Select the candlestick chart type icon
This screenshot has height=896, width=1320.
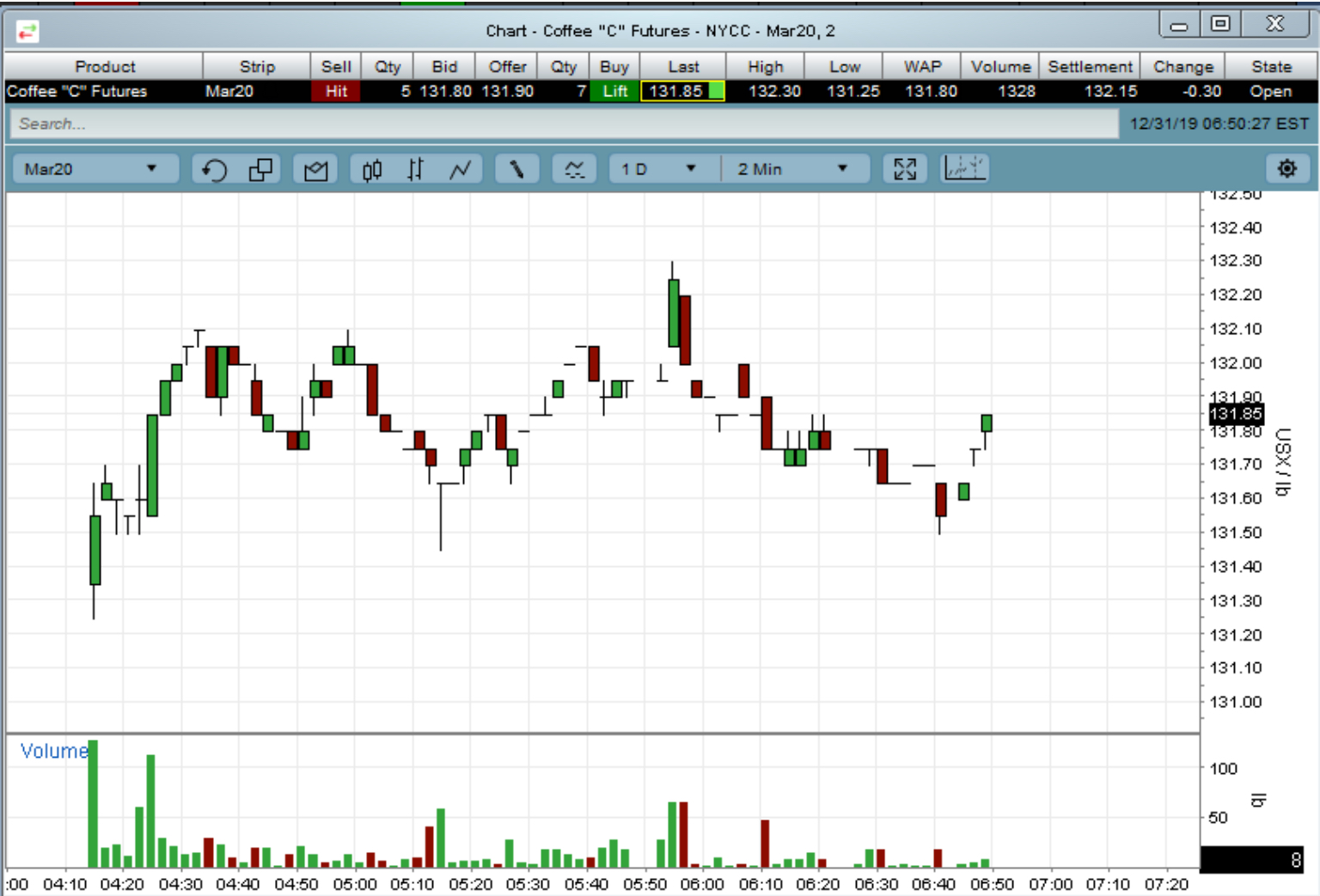[372, 169]
